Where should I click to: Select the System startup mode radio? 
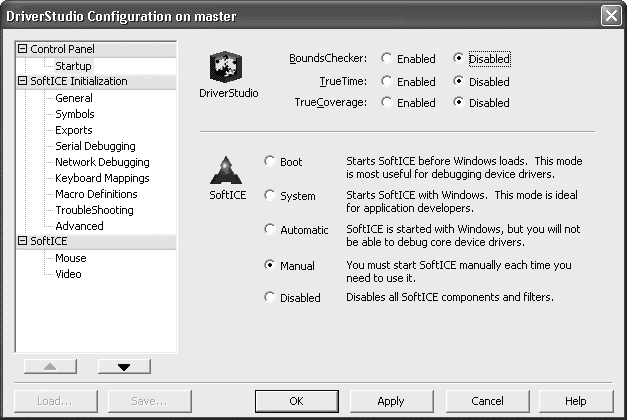pyautogui.click(x=269, y=196)
